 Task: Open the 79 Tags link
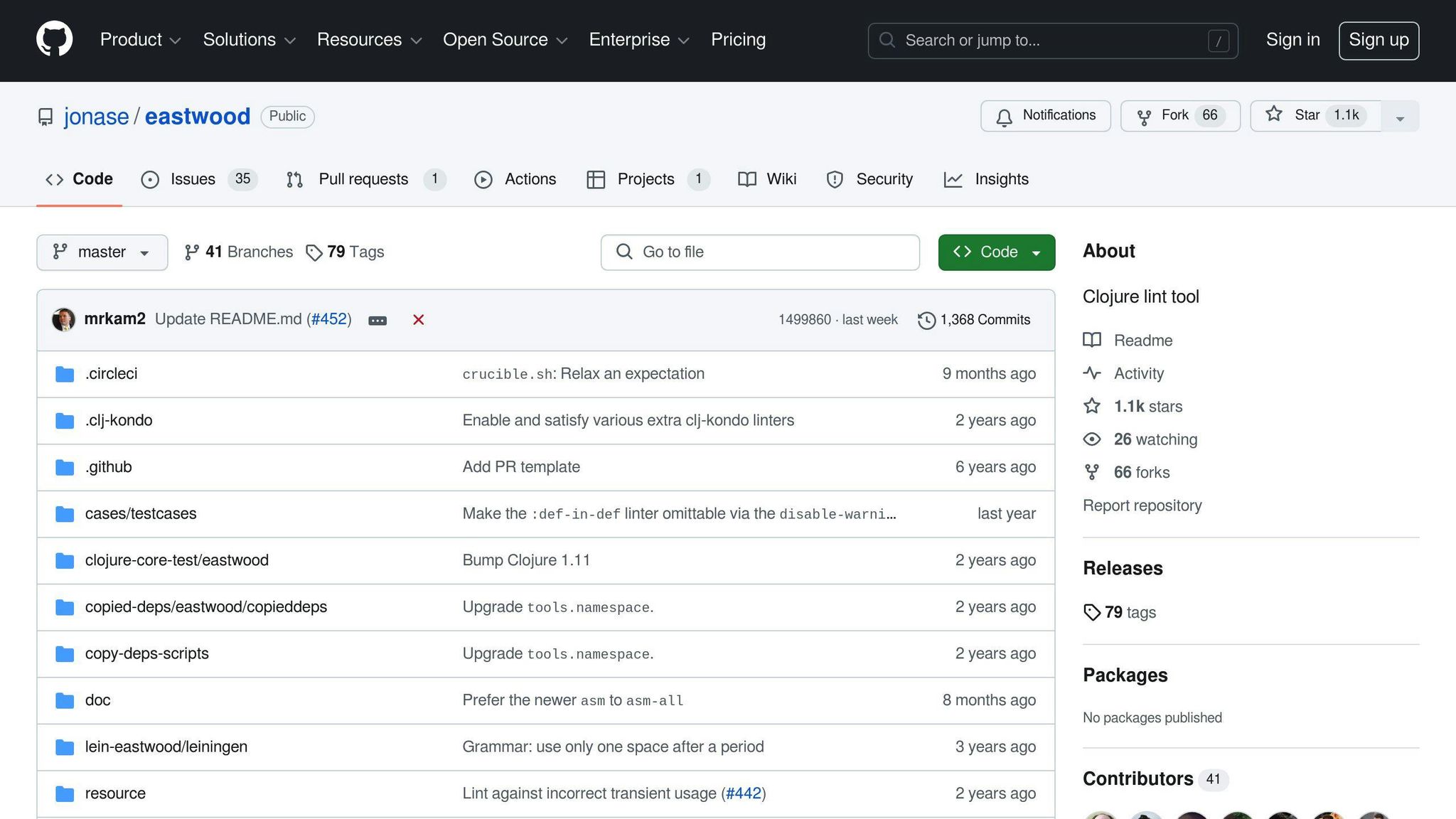tap(345, 252)
